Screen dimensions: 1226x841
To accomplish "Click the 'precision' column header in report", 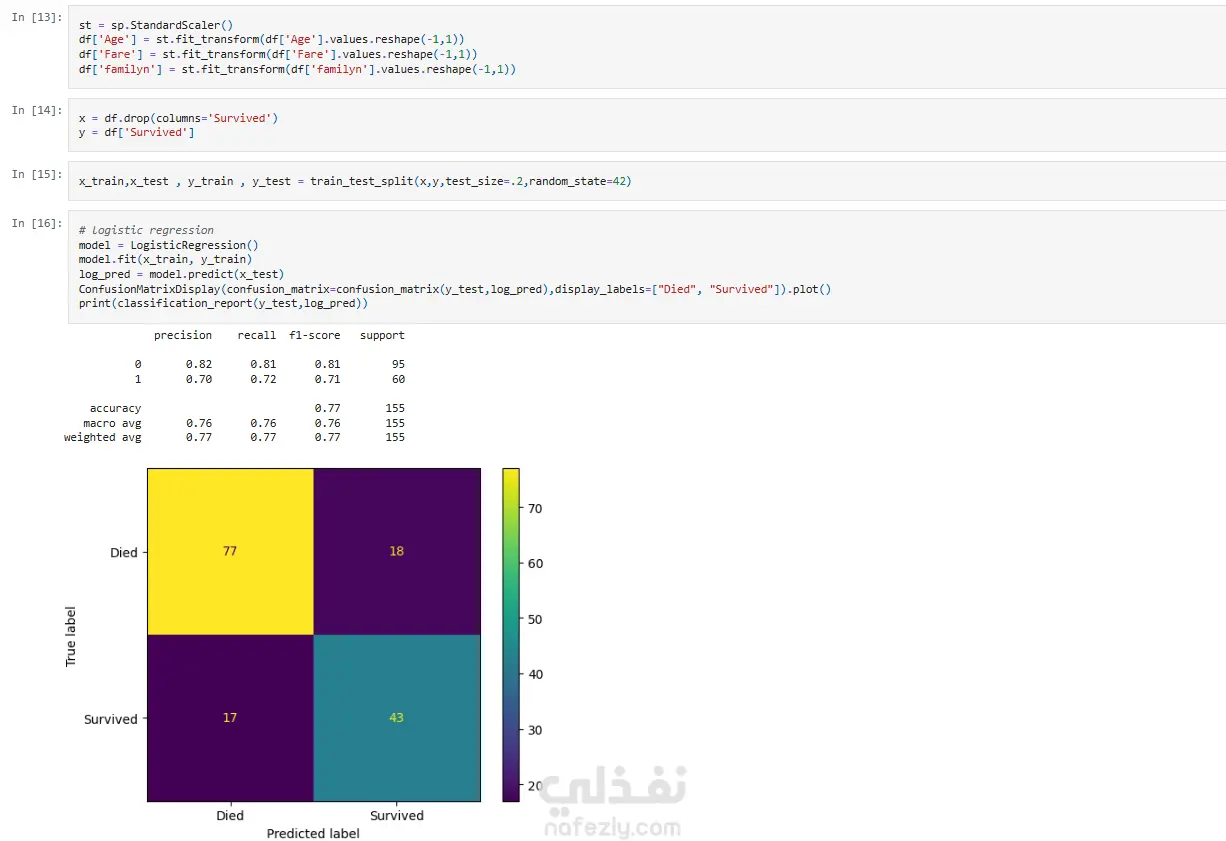I will point(183,335).
